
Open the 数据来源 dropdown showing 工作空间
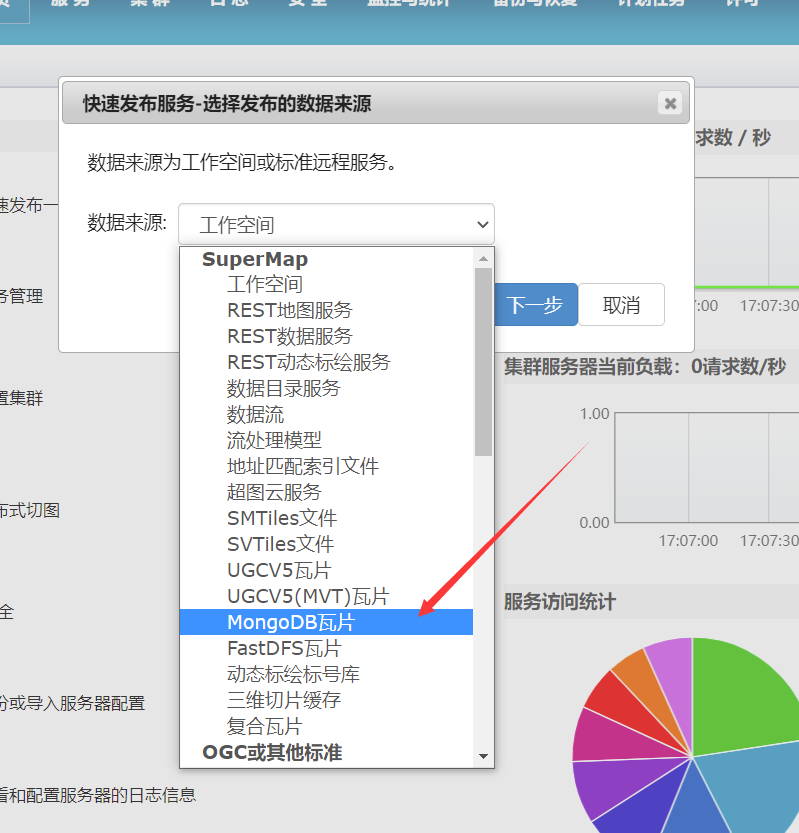point(336,224)
